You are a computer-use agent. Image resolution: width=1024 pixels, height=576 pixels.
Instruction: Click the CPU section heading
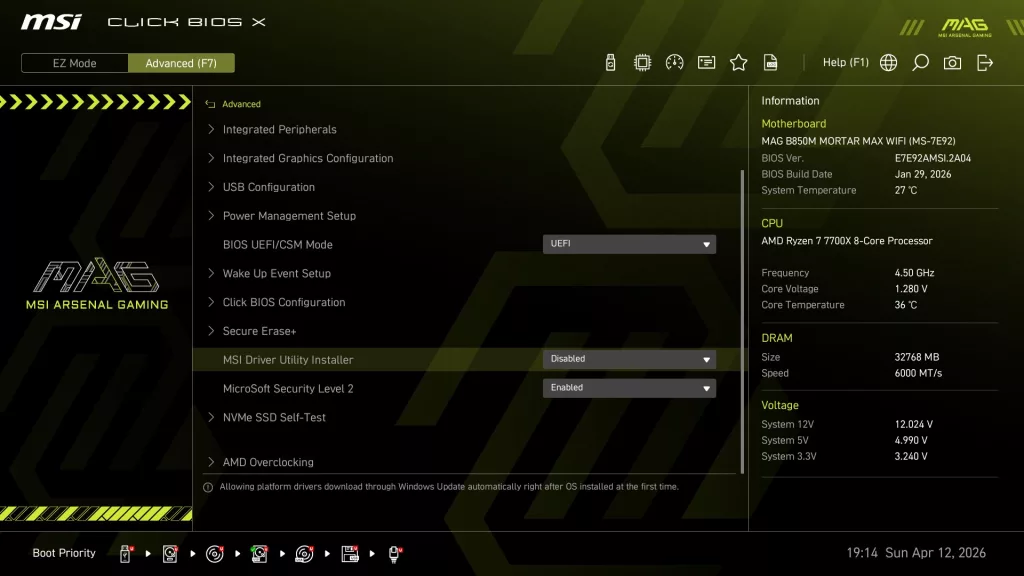click(772, 223)
